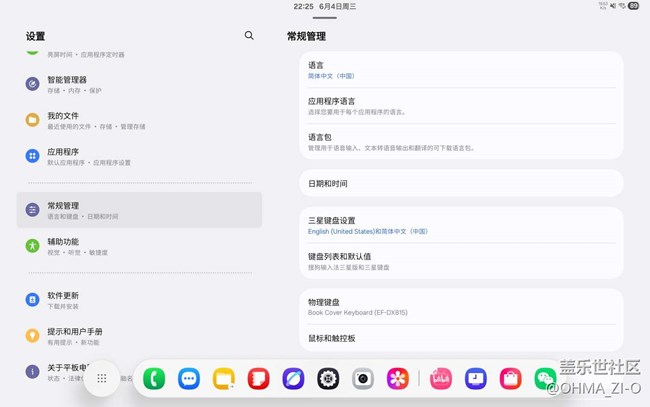Open the dark Settings gear in the dock
The image size is (650, 407).
click(x=328, y=379)
